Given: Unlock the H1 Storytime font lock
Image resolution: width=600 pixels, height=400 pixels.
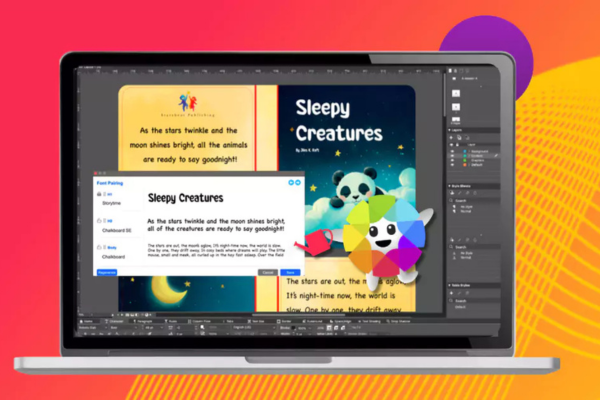Looking at the screenshot, I should [99, 194].
